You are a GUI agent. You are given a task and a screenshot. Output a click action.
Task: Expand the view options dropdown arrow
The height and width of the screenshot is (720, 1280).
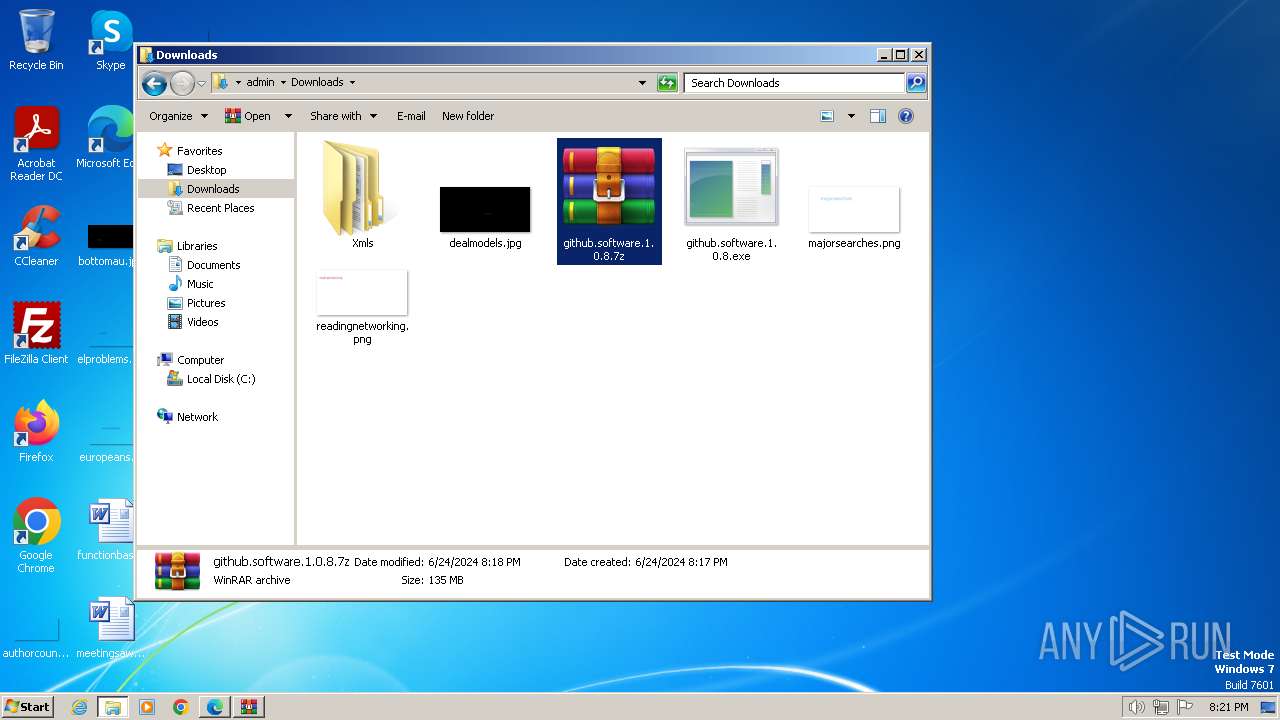click(x=851, y=116)
